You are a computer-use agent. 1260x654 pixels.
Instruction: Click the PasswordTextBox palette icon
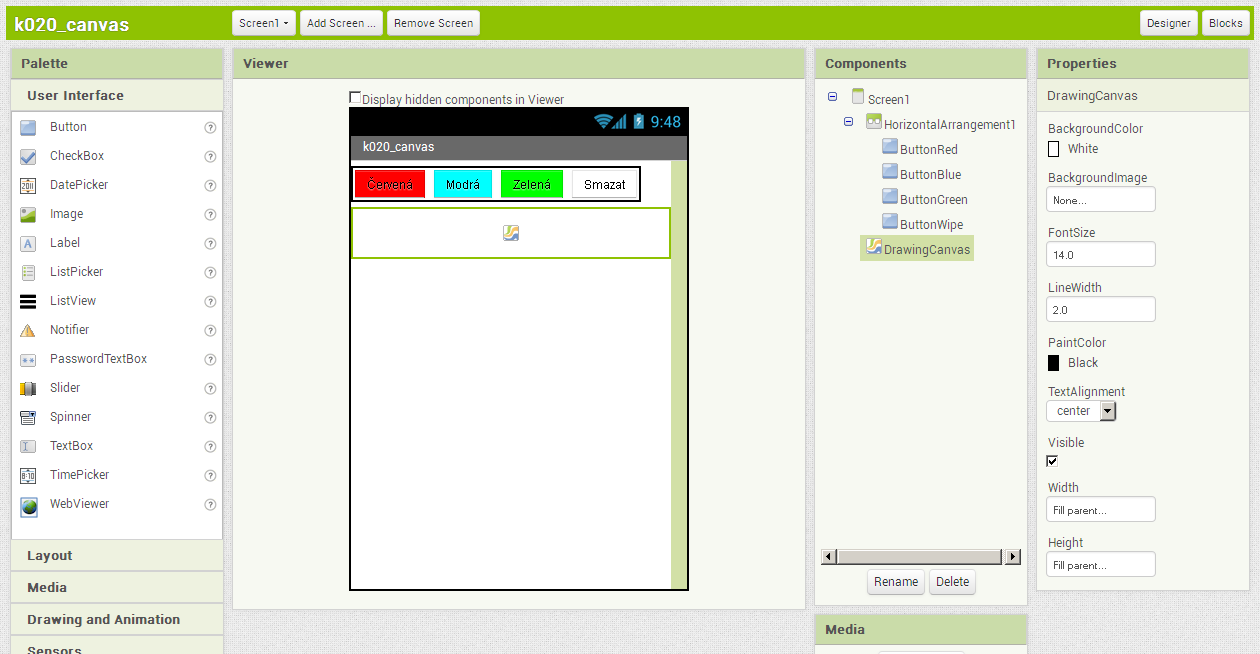(x=28, y=360)
